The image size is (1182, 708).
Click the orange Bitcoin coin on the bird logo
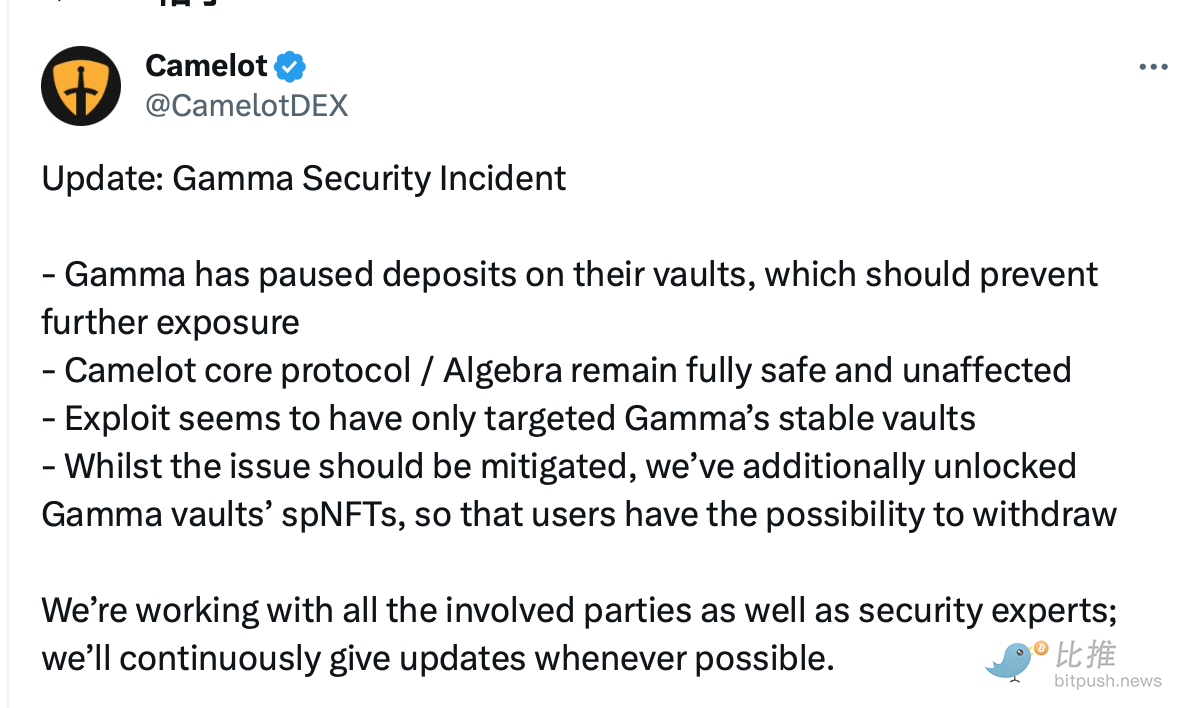[x=1041, y=649]
